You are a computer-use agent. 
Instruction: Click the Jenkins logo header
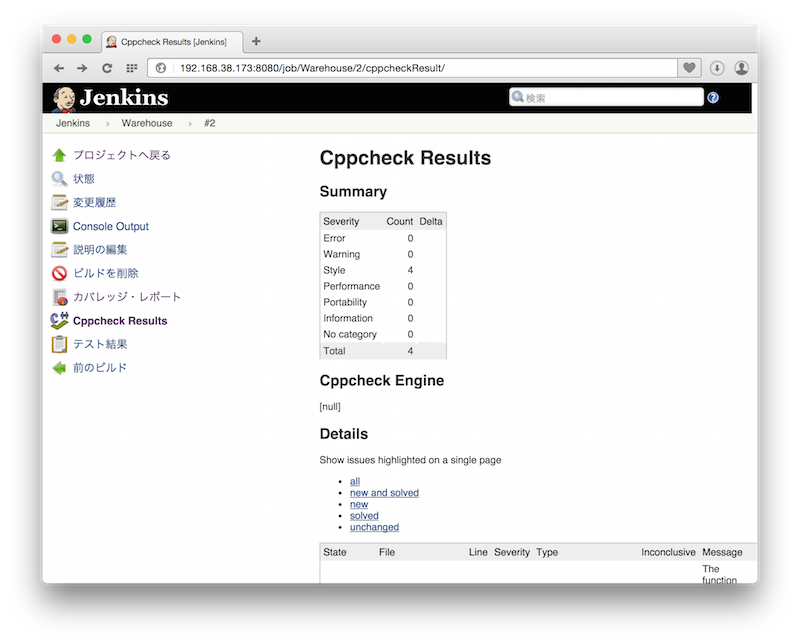tap(111, 98)
